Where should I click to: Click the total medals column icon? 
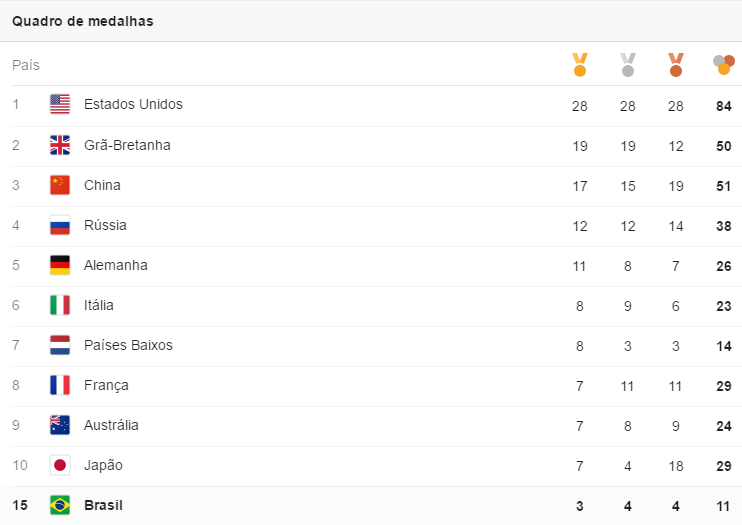724,65
